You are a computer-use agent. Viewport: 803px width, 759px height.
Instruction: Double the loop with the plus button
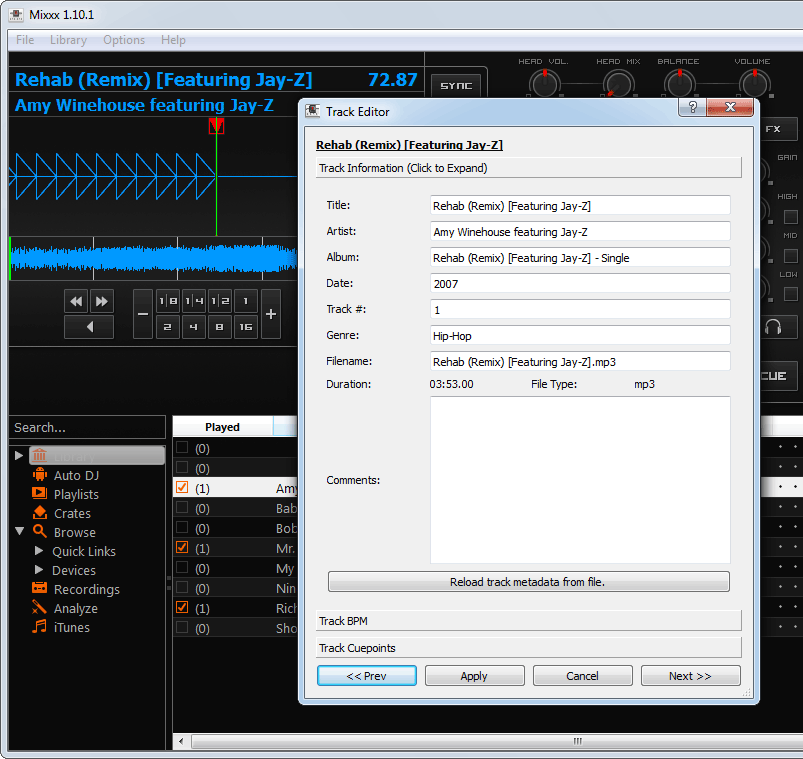pyautogui.click(x=271, y=314)
